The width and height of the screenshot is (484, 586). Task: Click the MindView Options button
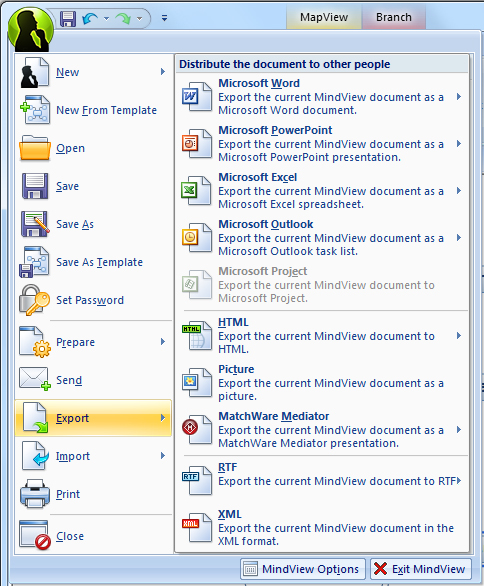tap(303, 569)
